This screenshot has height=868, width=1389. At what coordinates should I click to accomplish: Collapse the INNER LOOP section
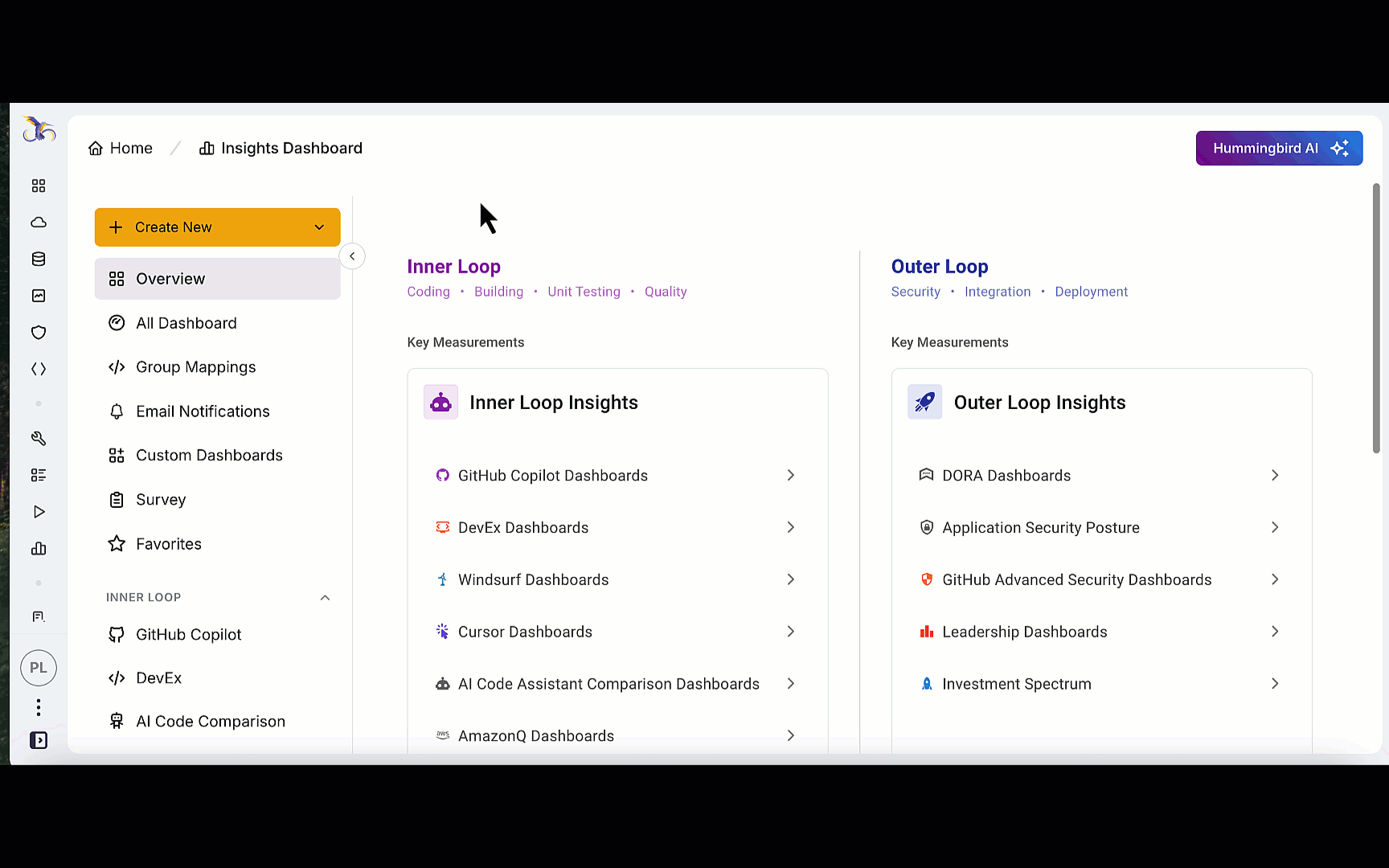325,597
